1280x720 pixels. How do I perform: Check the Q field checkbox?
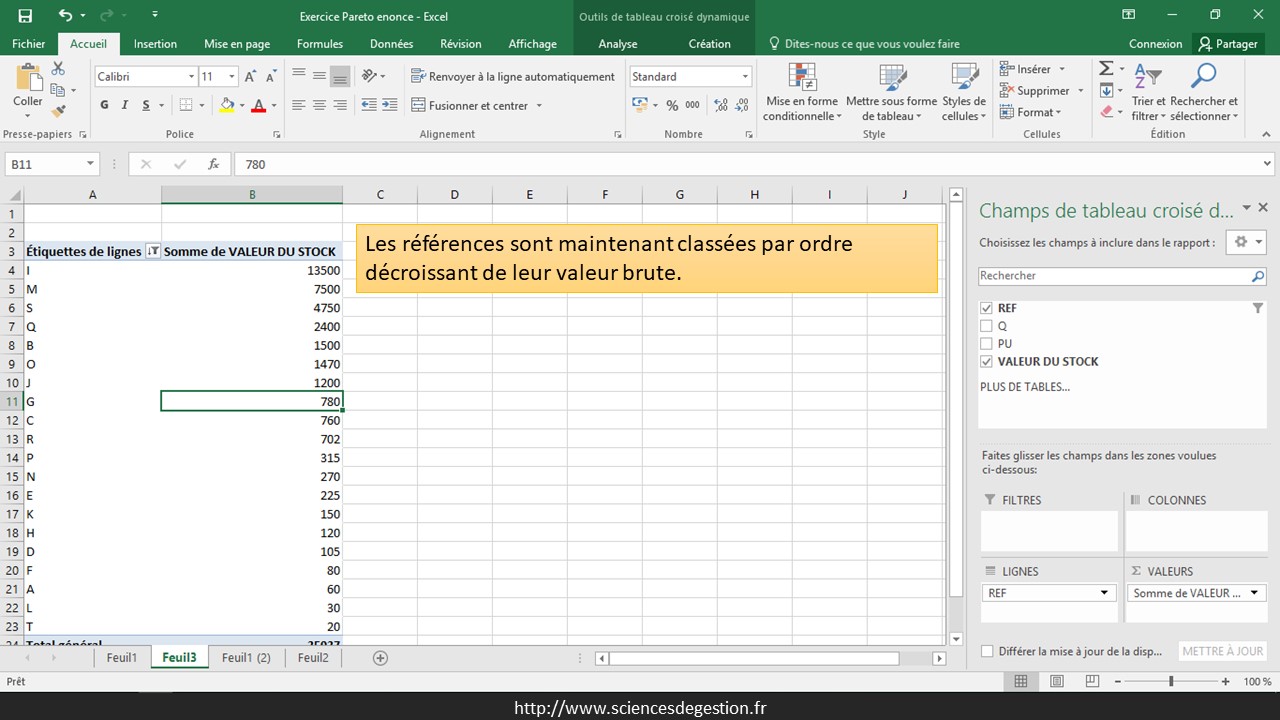point(987,326)
